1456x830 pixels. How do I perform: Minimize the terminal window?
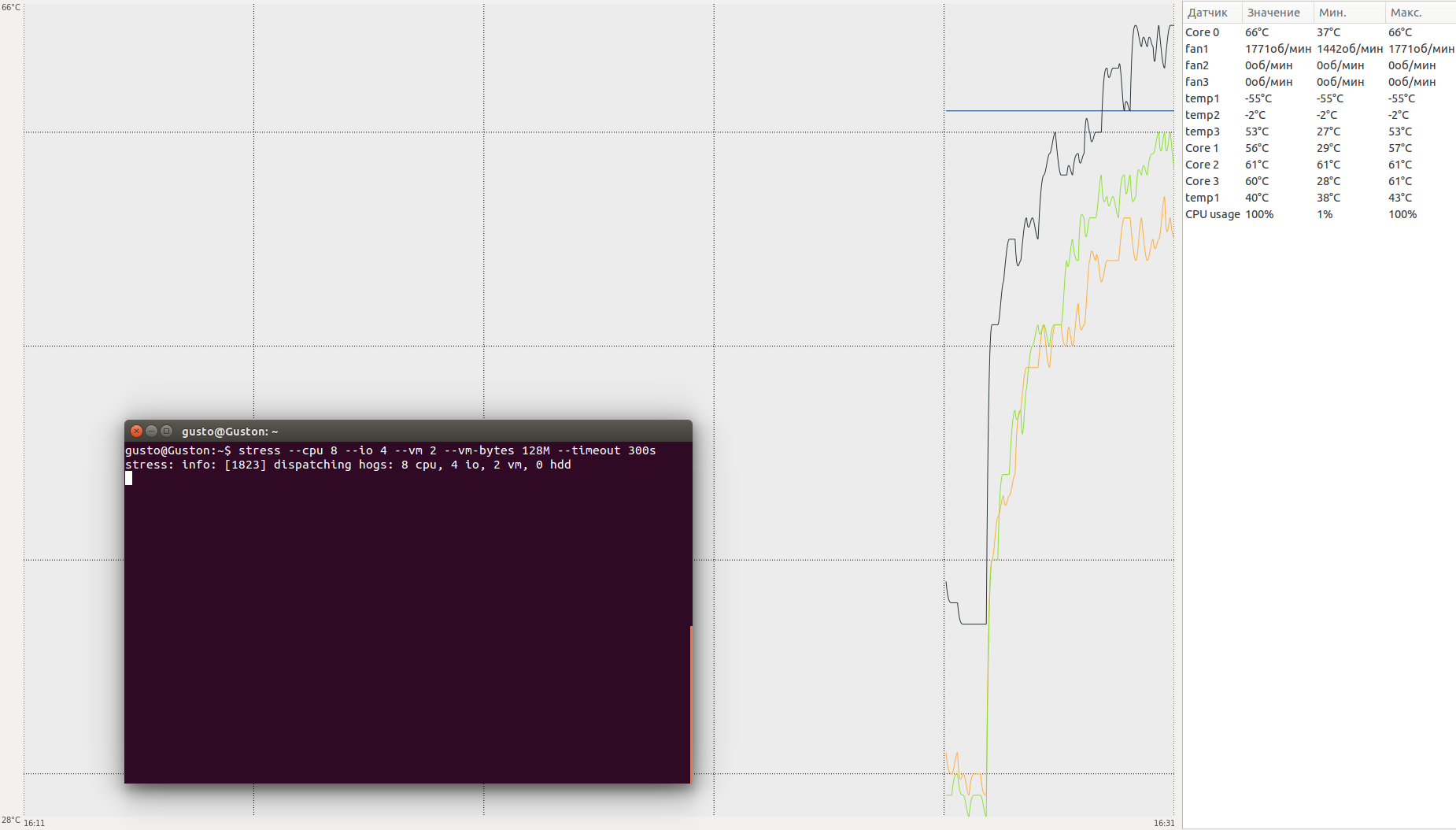tap(151, 431)
